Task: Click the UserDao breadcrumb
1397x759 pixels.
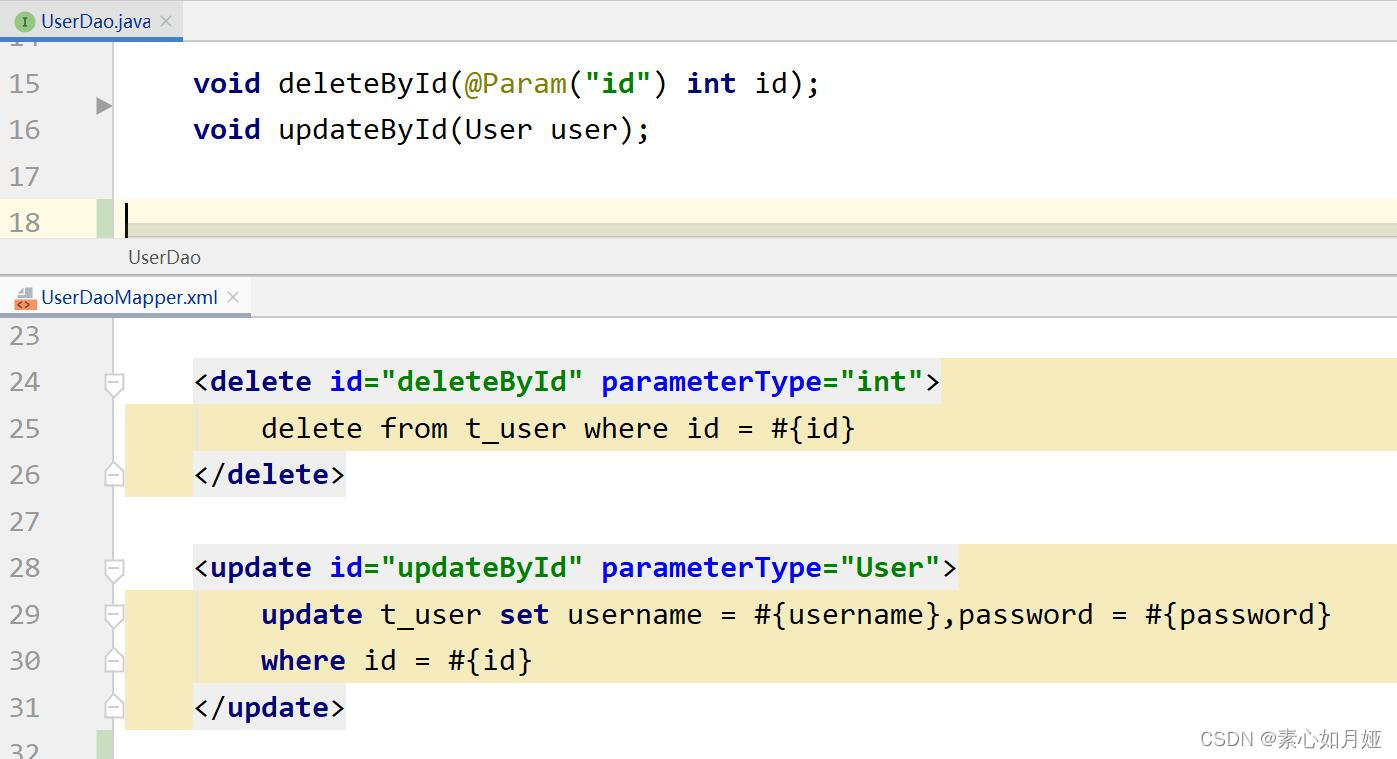Action: (164, 257)
